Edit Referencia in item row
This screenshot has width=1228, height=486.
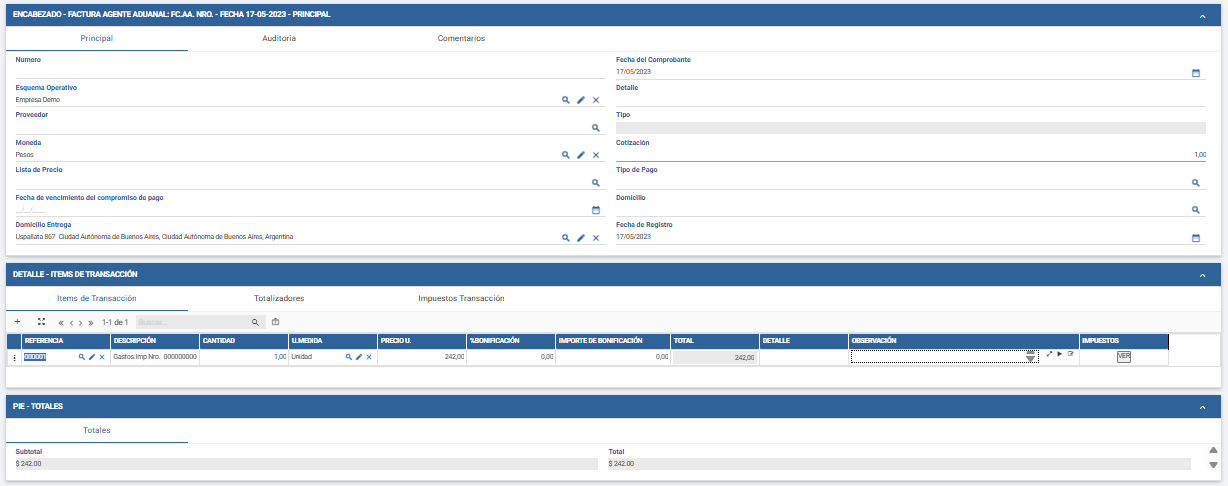[x=92, y=357]
